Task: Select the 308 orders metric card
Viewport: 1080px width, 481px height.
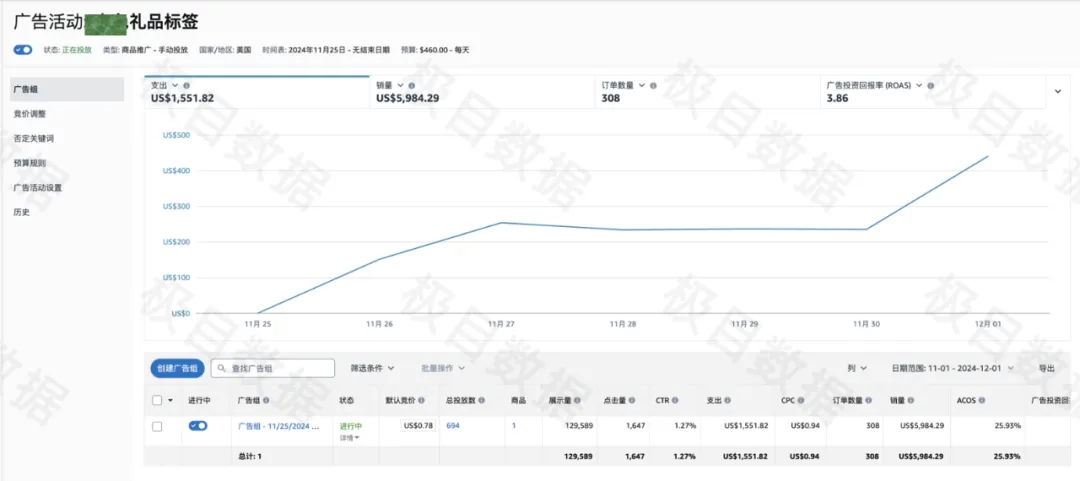Action: (707, 92)
